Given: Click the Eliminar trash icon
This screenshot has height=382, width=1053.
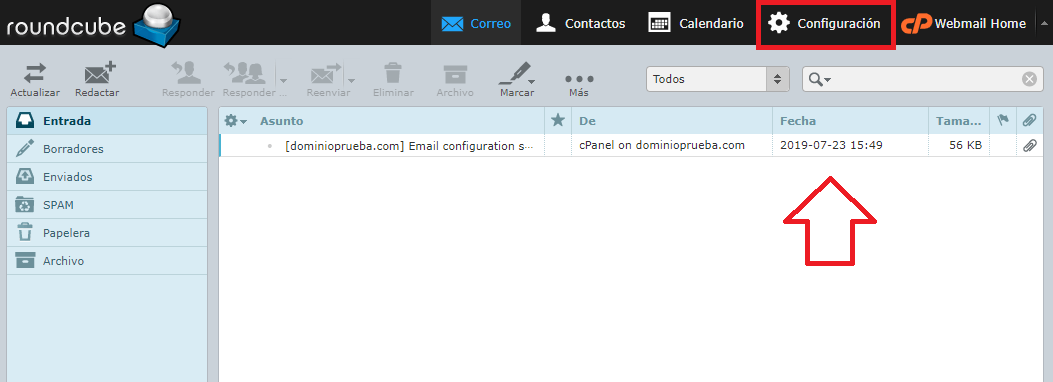Looking at the screenshot, I should [393, 73].
